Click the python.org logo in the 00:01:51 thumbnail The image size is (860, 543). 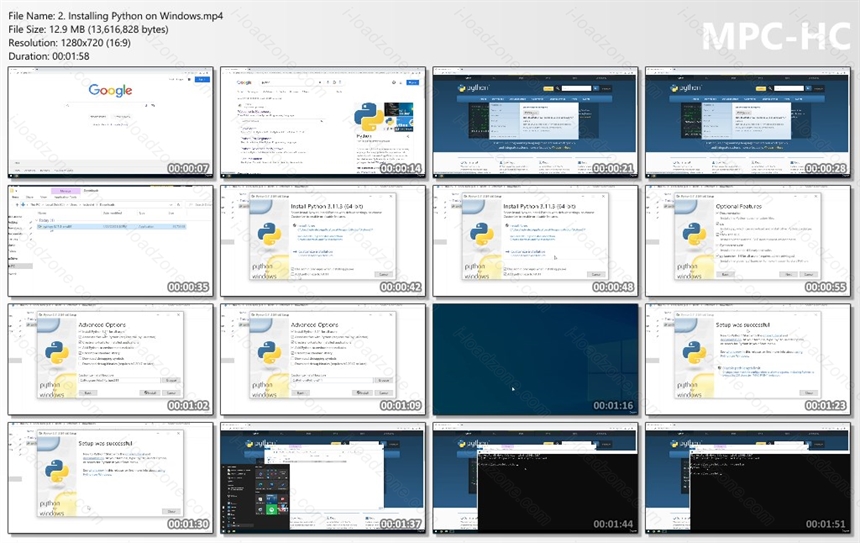tap(686, 443)
